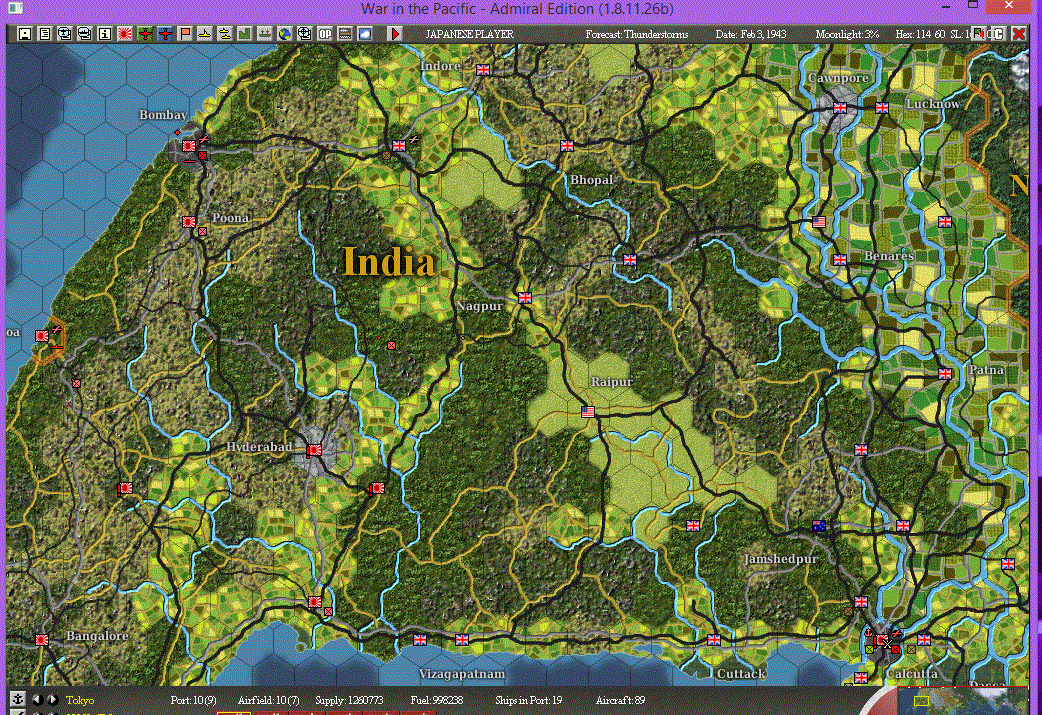Click the 'Moonlight: 3%' status text
Viewport: 1042px width, 715px height.
click(847, 34)
